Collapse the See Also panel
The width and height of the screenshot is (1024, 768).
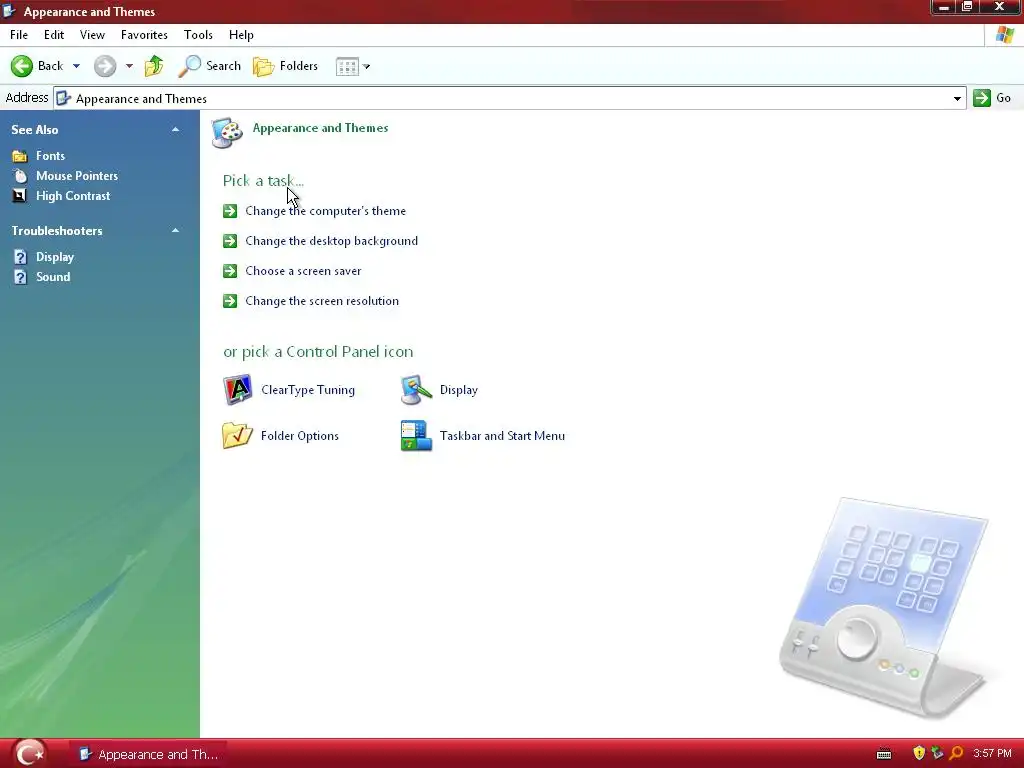[175, 129]
